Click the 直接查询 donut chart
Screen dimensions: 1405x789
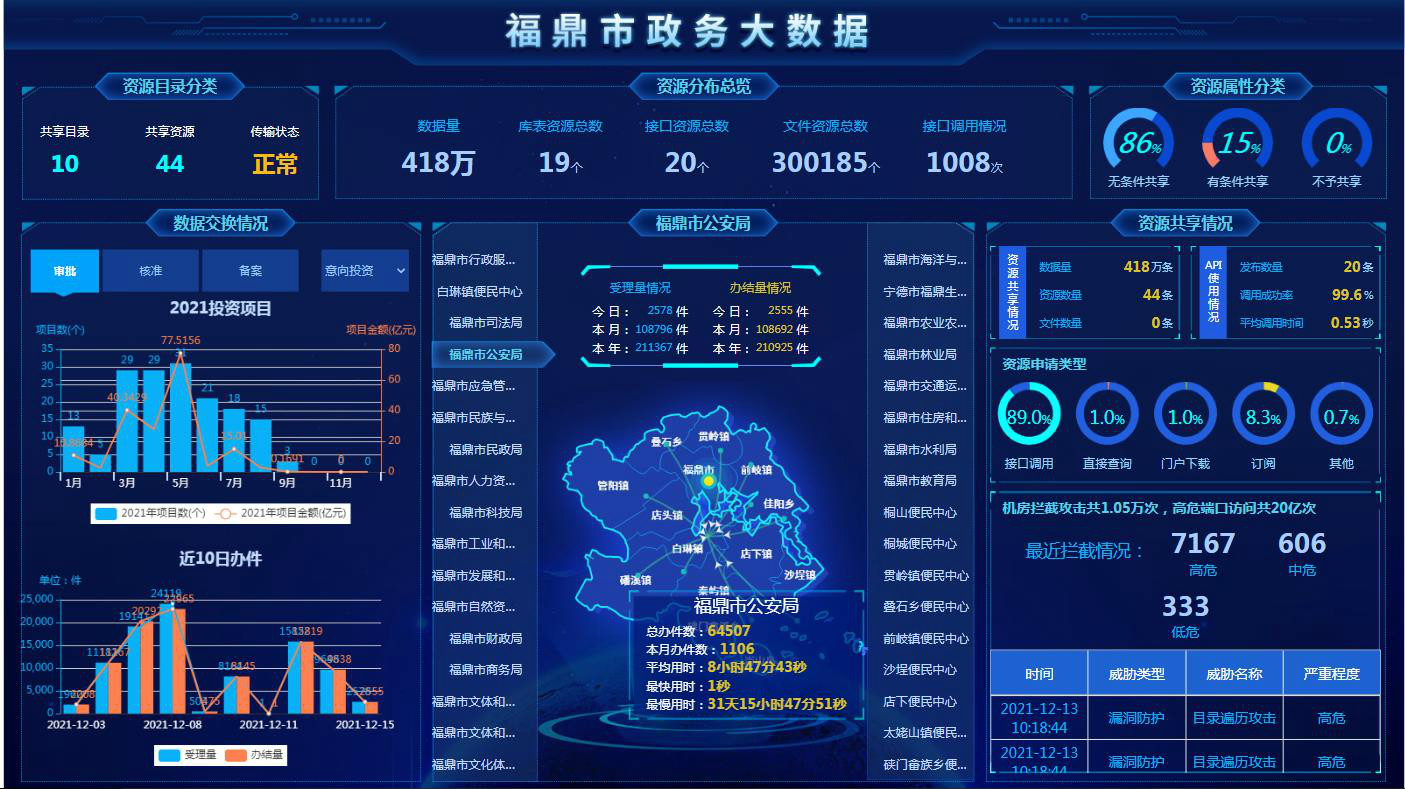tap(1108, 412)
